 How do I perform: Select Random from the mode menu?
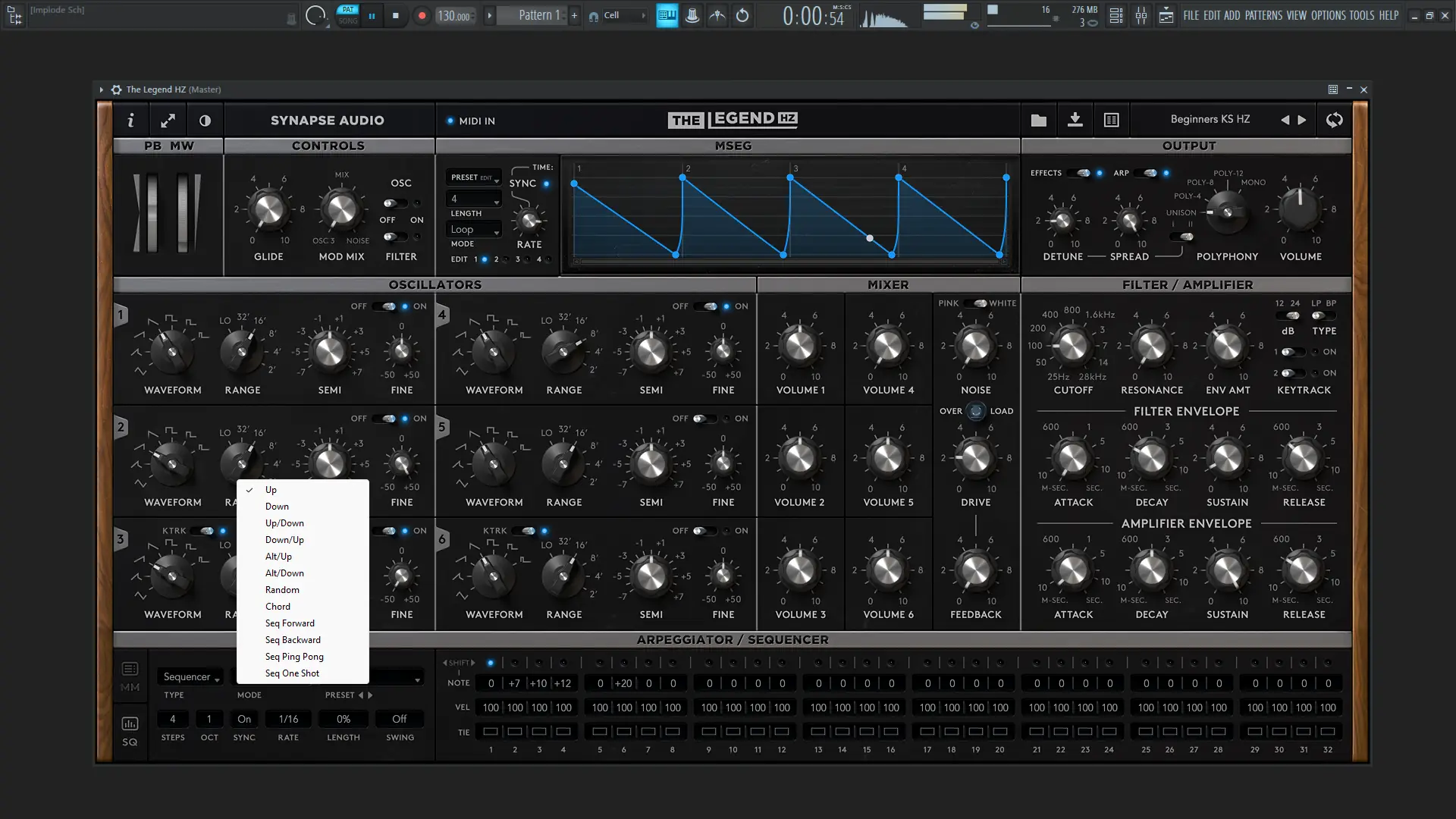coord(282,590)
